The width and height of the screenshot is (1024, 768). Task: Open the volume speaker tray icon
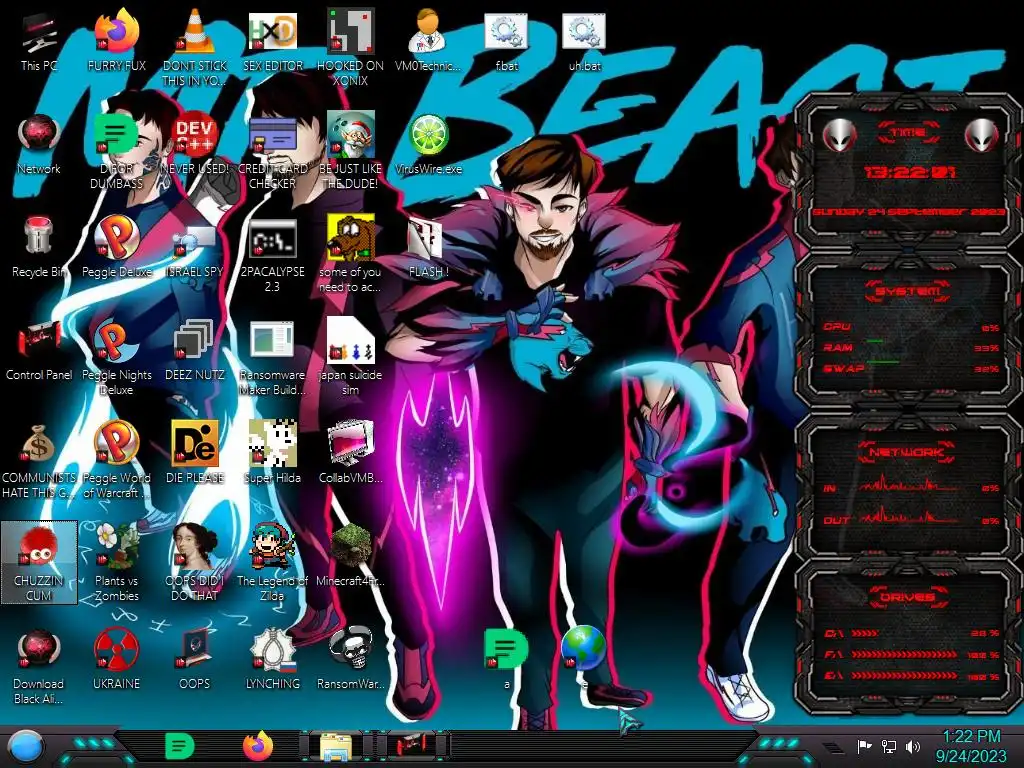pyautogui.click(x=913, y=746)
